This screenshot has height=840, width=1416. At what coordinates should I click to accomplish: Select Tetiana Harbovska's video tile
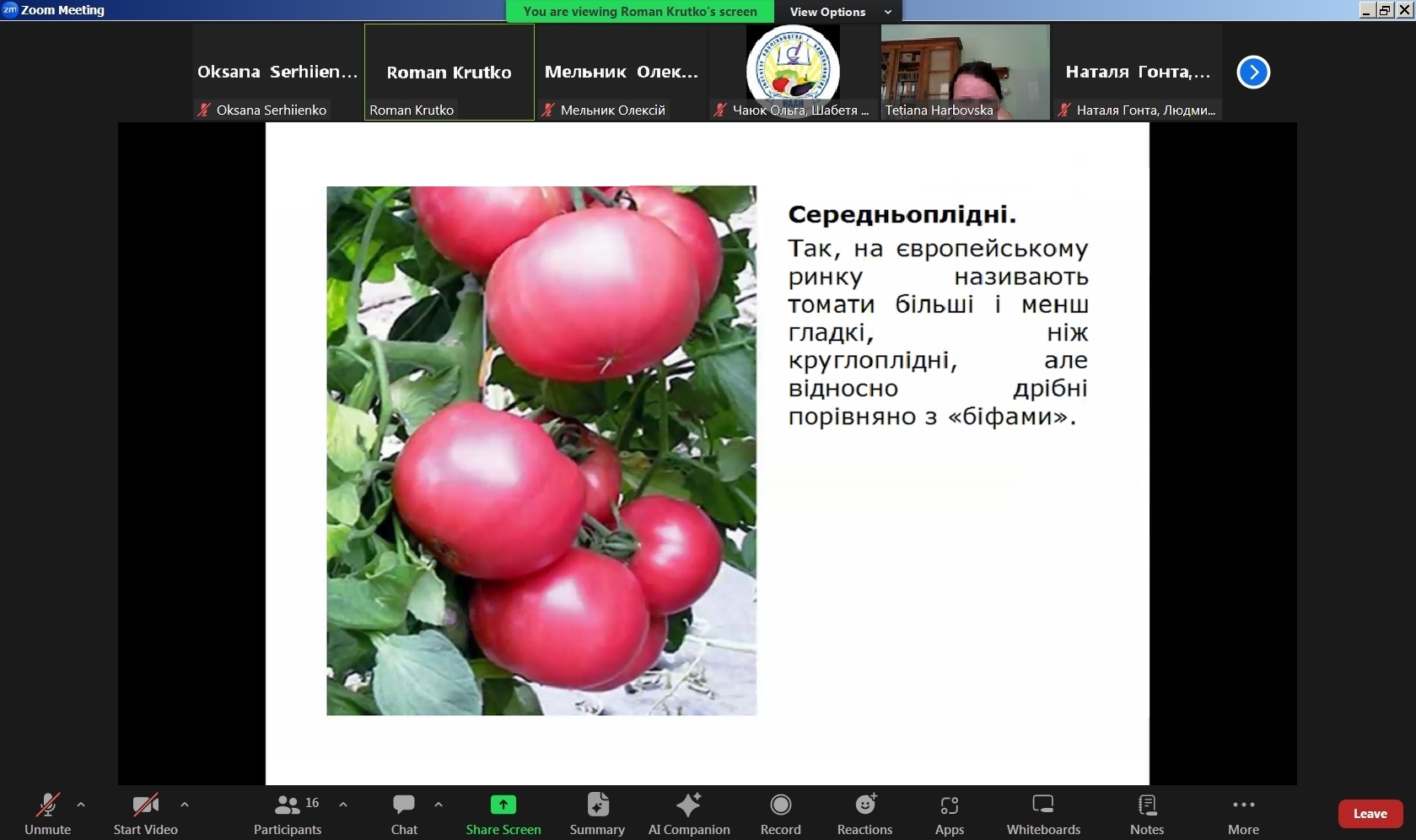pyautogui.click(x=966, y=72)
